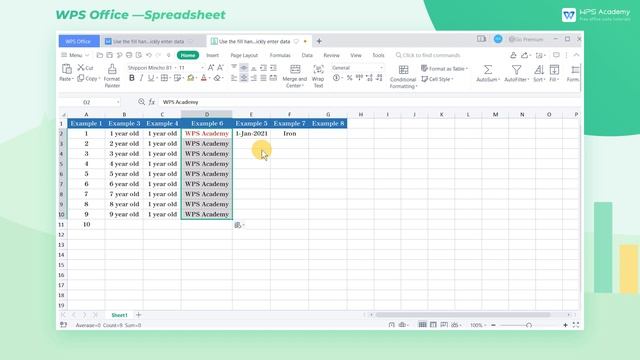This screenshot has width=640, height=360.
Task: Click the formula bar containing WPS Academy
Action: pos(369,102)
